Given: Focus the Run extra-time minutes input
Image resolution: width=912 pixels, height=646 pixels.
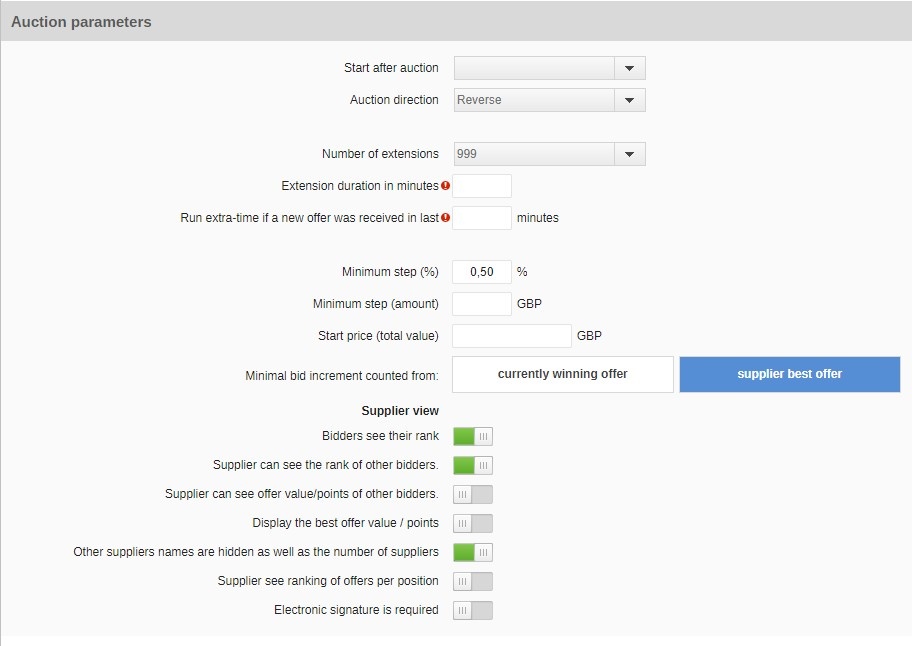Looking at the screenshot, I should point(482,218).
